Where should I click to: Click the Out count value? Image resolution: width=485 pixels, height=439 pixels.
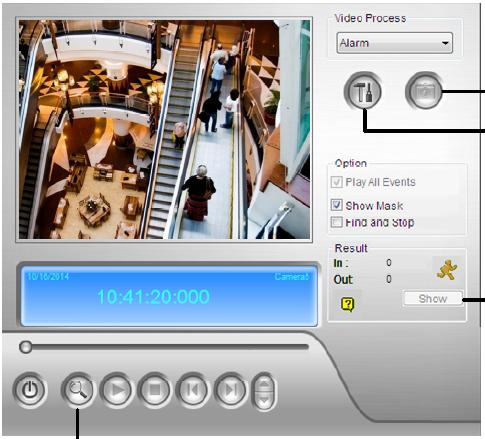coord(389,279)
